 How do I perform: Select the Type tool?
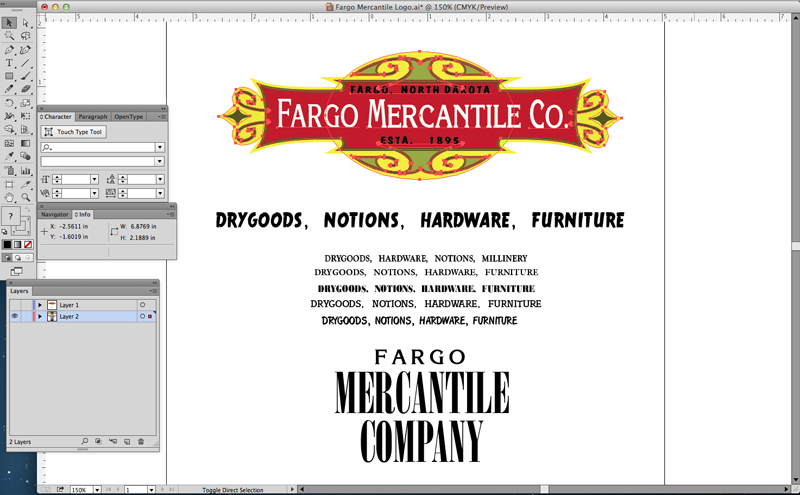(9, 63)
